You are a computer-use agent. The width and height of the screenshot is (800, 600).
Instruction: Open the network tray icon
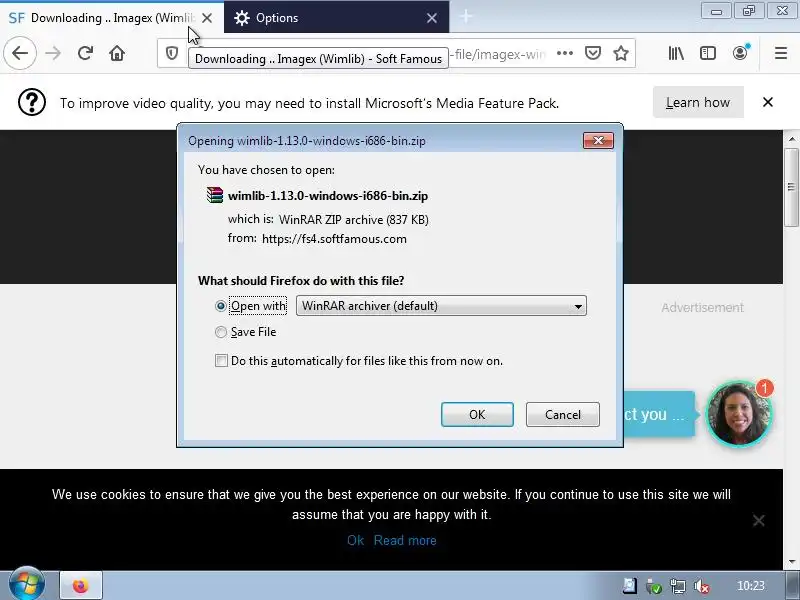[x=678, y=586]
